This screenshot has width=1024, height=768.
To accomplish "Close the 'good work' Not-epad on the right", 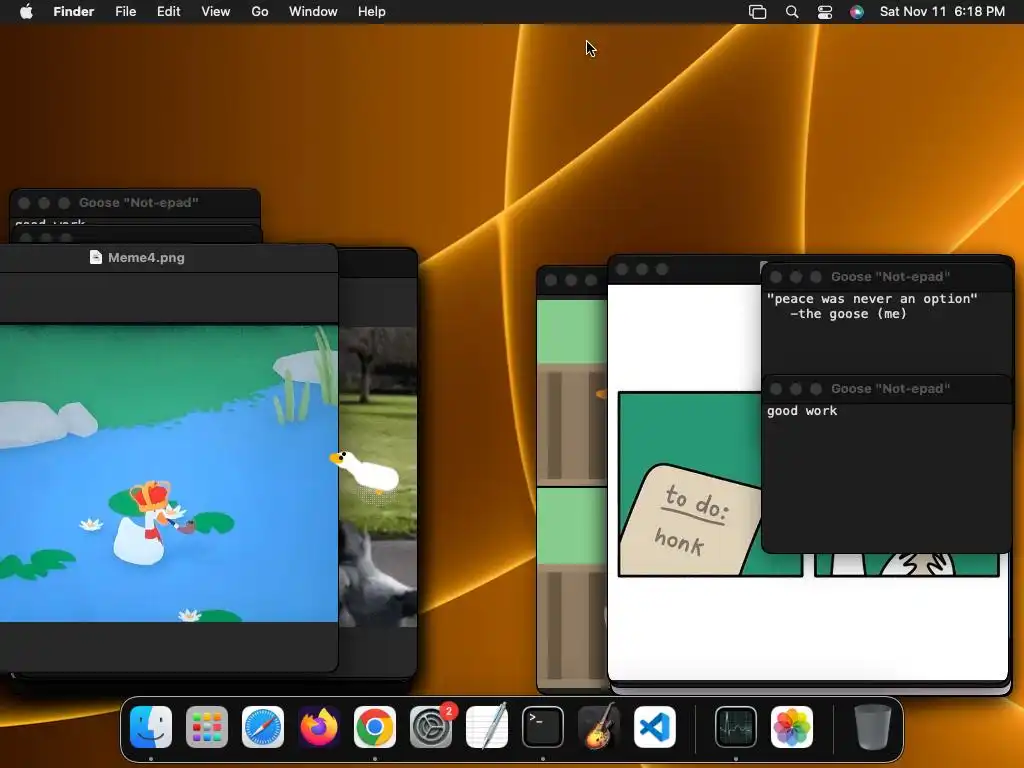I will pos(776,389).
